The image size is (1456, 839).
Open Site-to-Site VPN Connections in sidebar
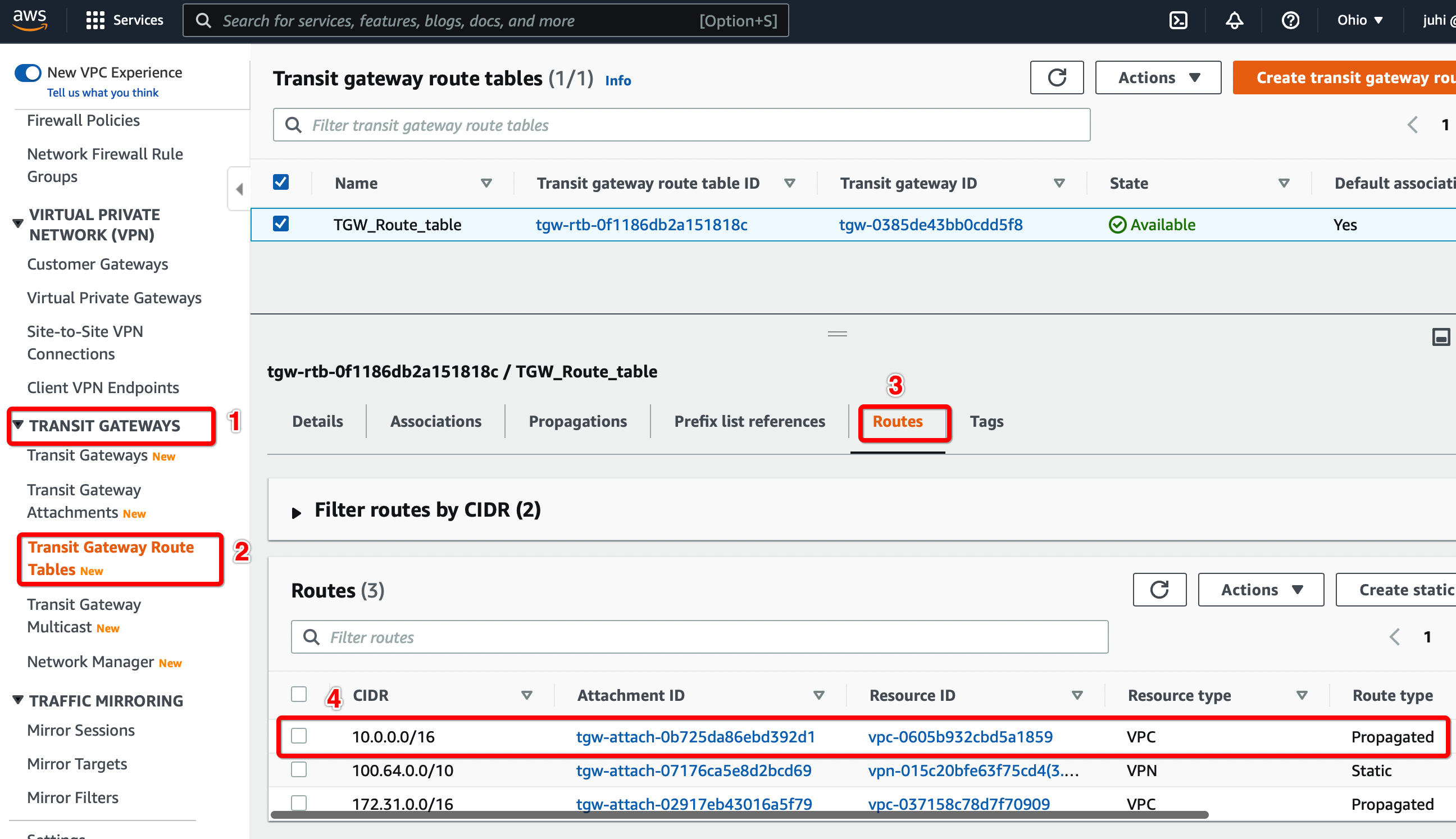tap(85, 343)
